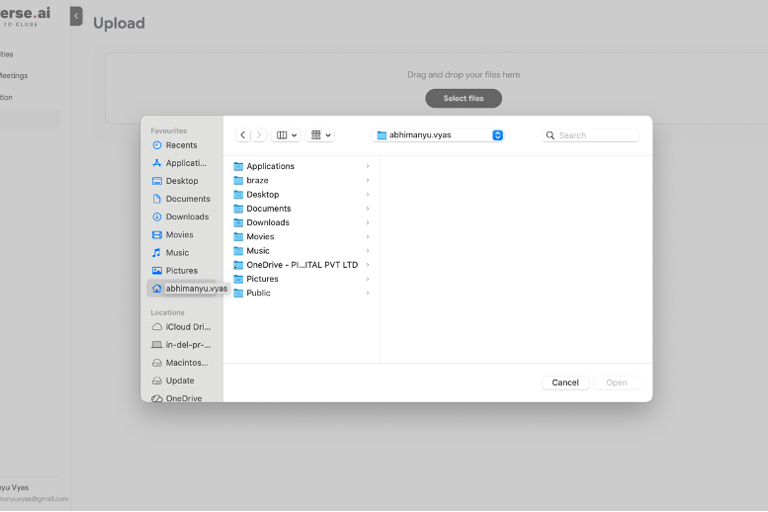768x512 pixels.
Task: Click the Music folder icon in file list
Action: [239, 251]
